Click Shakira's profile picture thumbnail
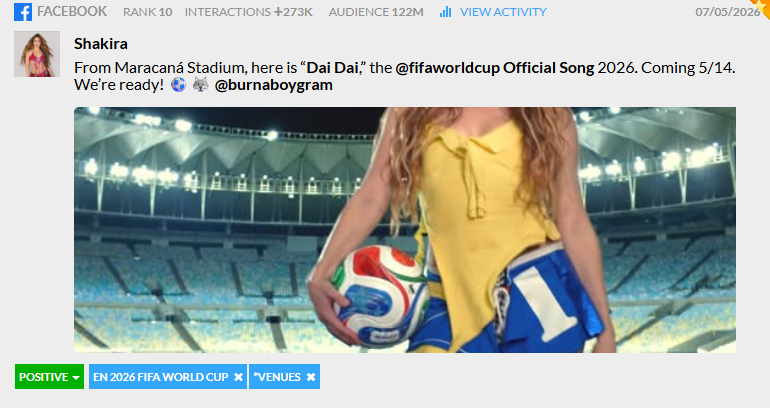 pos(37,54)
